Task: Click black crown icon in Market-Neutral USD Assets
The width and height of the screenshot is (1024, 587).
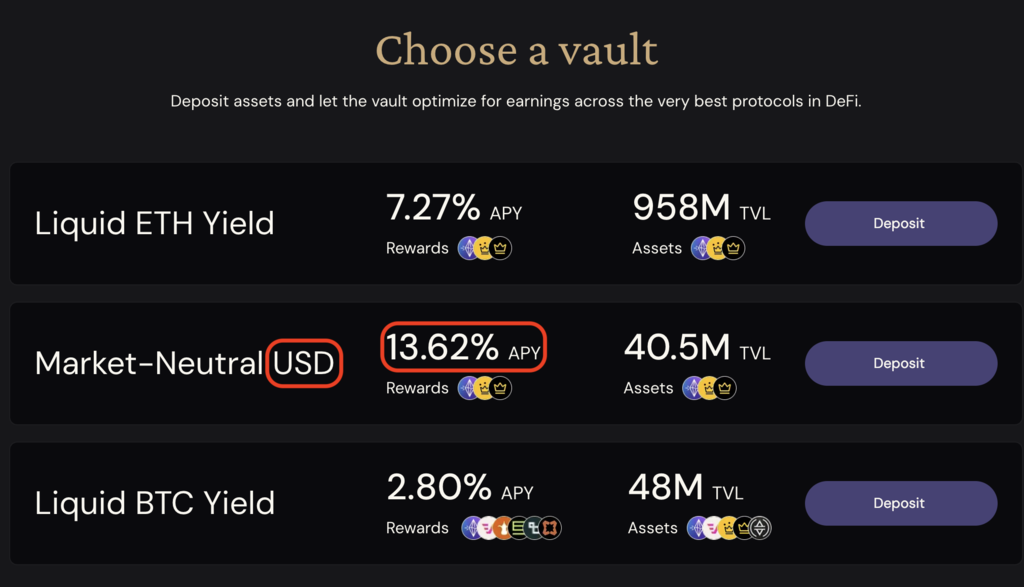Action: 726,388
